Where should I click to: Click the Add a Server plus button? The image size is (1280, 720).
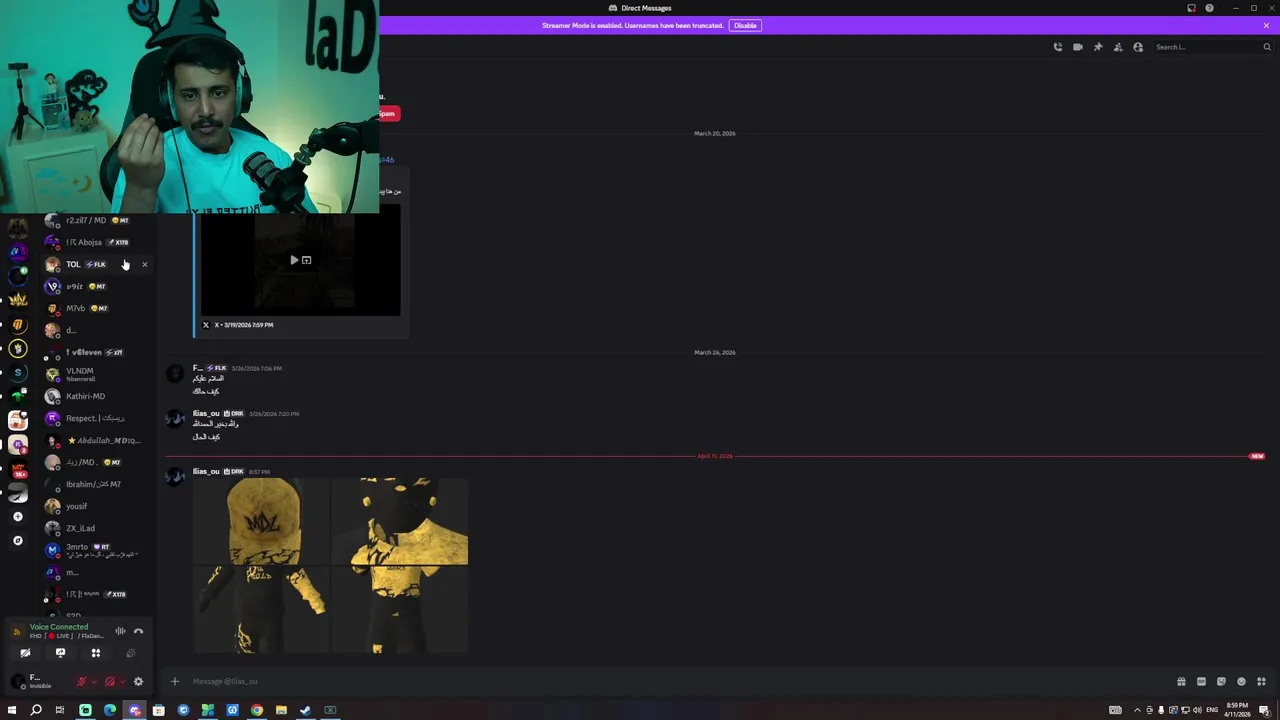[17, 517]
